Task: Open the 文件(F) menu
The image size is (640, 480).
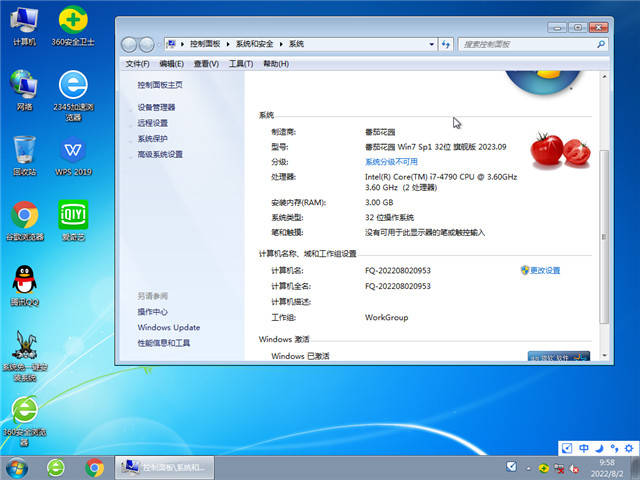Action: pos(137,64)
